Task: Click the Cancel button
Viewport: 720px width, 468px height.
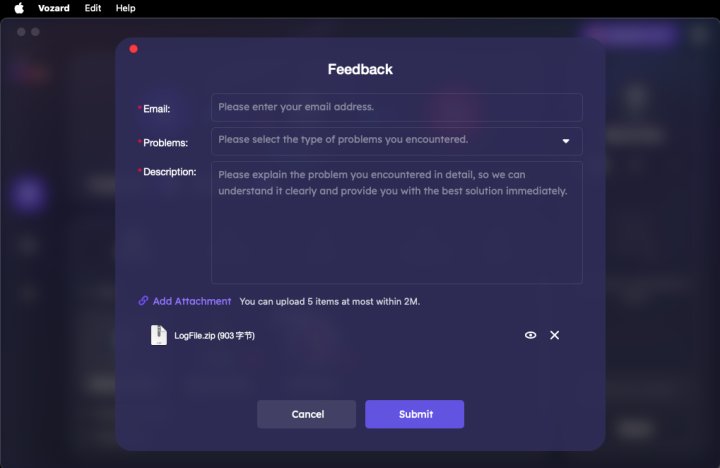Action: coord(306,414)
